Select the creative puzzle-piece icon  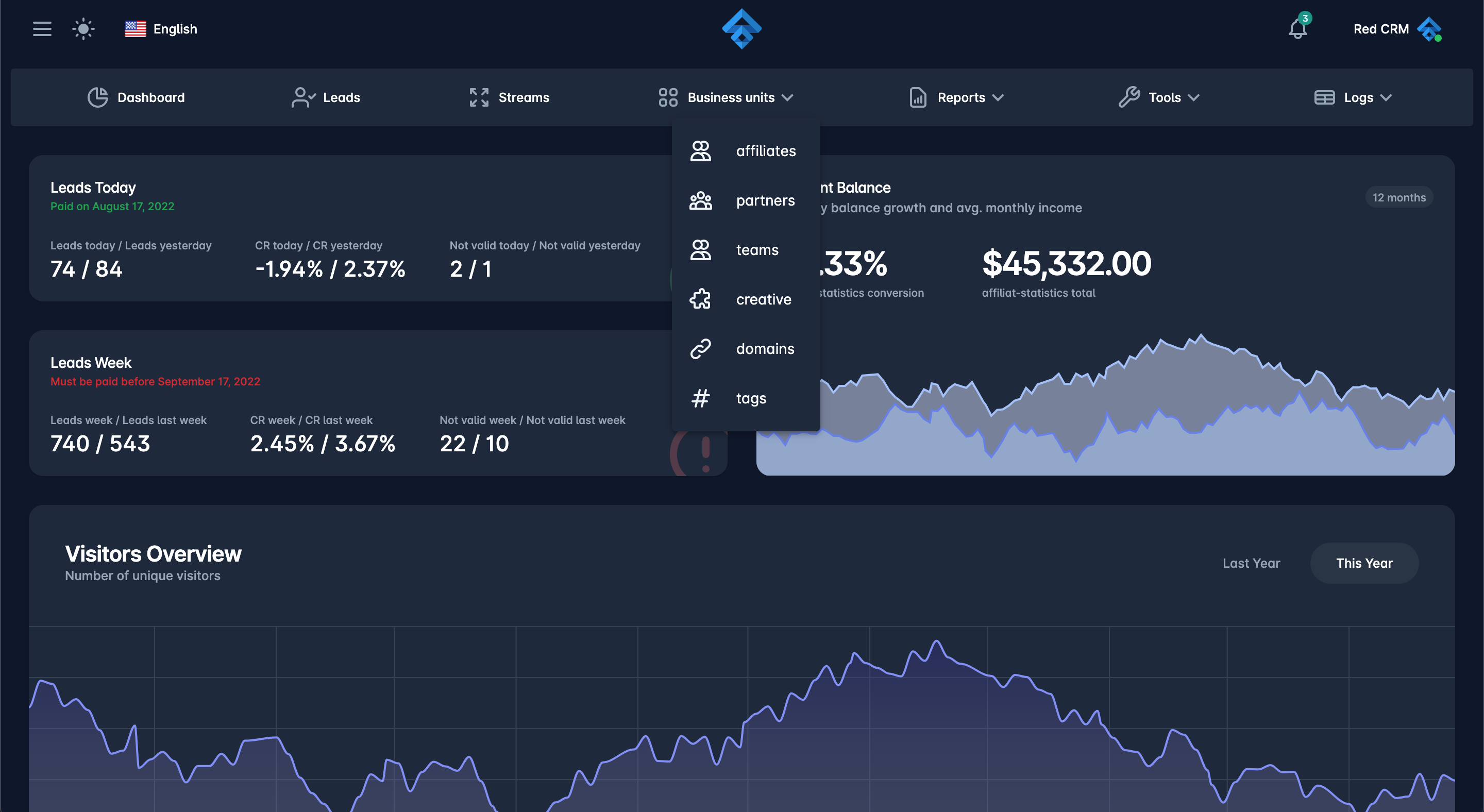[701, 299]
